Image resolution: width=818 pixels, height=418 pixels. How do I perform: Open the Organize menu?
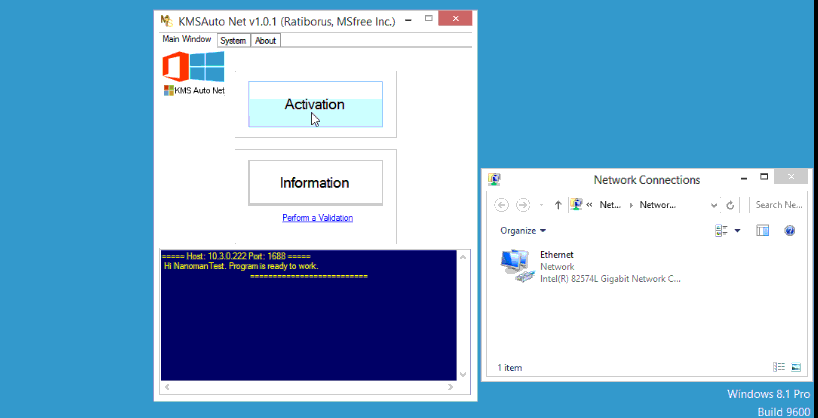click(523, 231)
